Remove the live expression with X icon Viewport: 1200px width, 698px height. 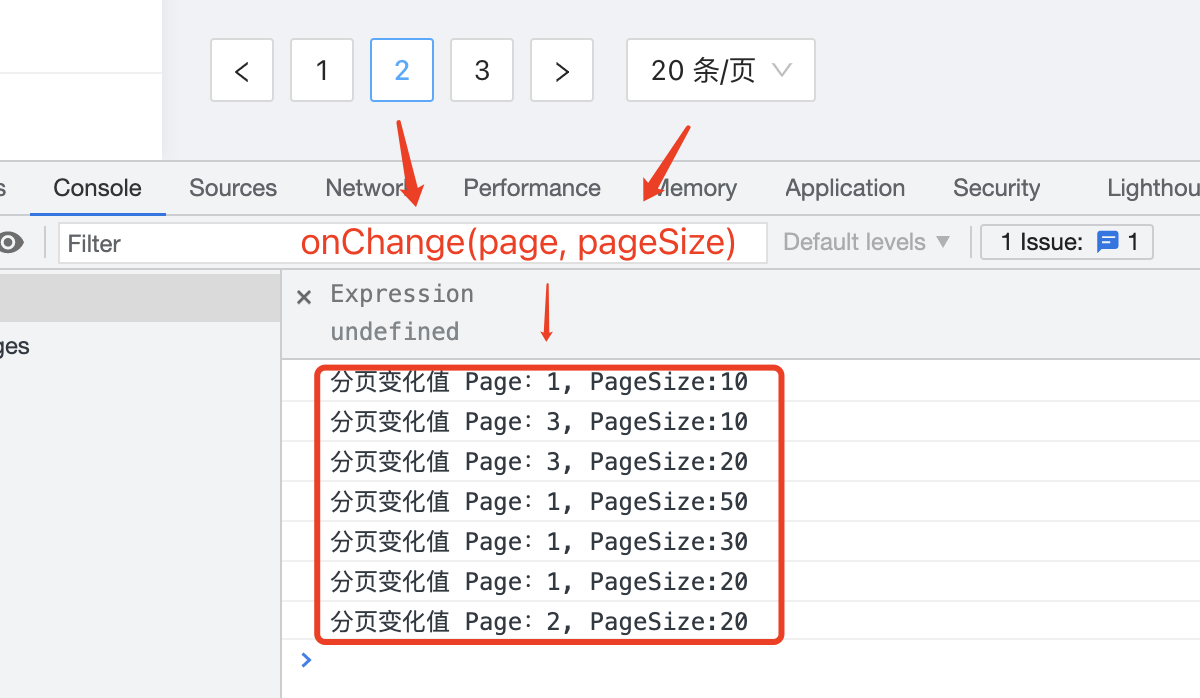[305, 296]
